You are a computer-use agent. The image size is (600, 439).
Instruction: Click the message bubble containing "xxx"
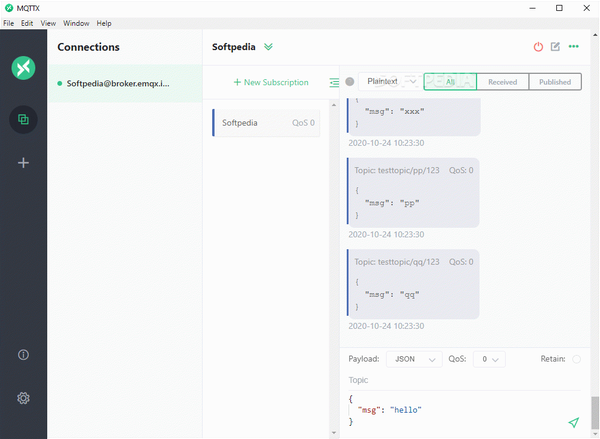(413, 117)
